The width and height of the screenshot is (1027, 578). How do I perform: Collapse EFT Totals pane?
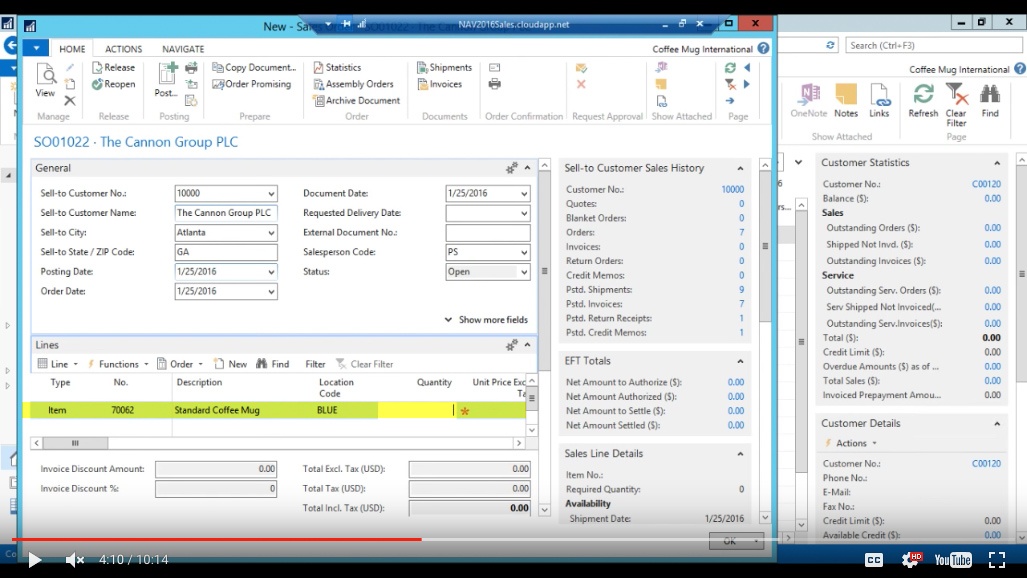tap(740, 361)
